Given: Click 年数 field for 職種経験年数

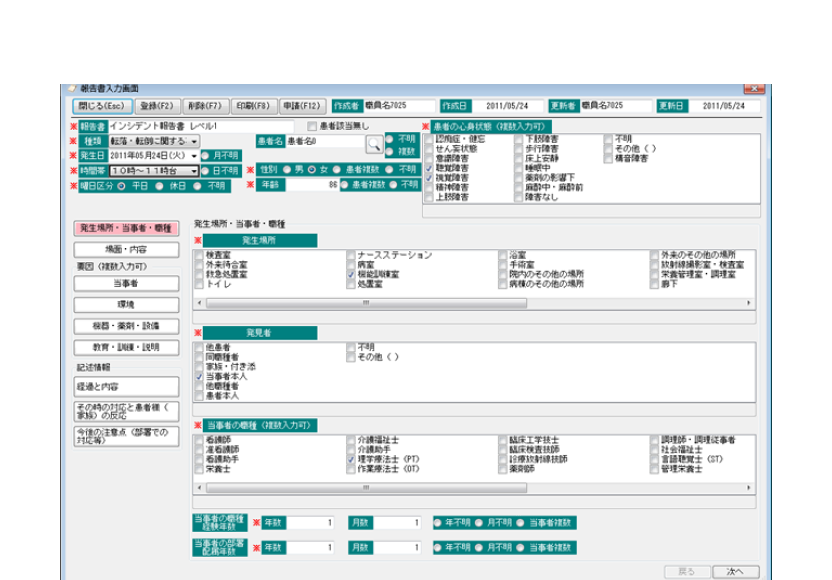Looking at the screenshot, I should tap(310, 523).
